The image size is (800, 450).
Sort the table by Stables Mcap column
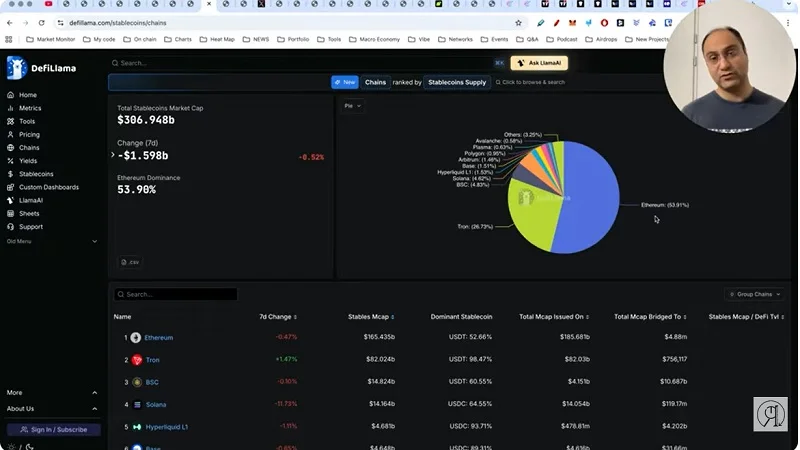[370, 317]
